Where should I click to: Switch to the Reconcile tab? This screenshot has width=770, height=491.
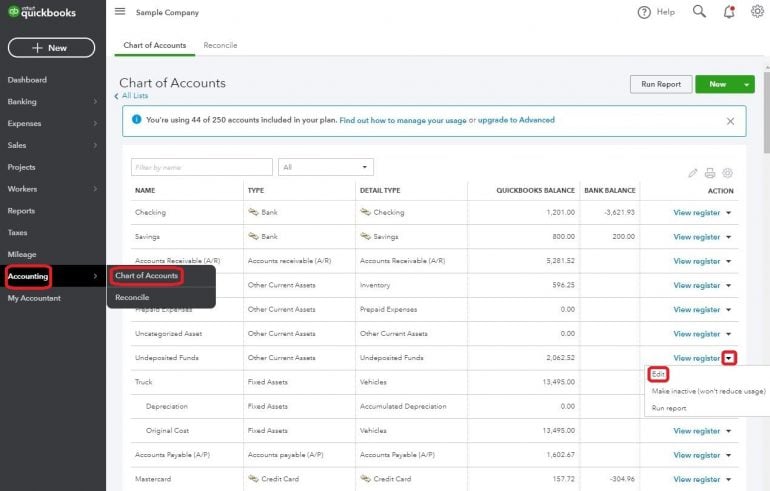pyautogui.click(x=220, y=45)
